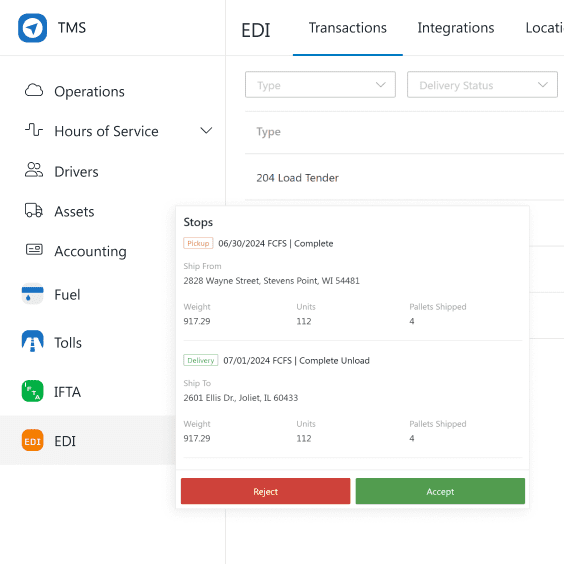Click the delivery stop weight 917.29
The width and height of the screenshot is (564, 564).
click(x=197, y=438)
